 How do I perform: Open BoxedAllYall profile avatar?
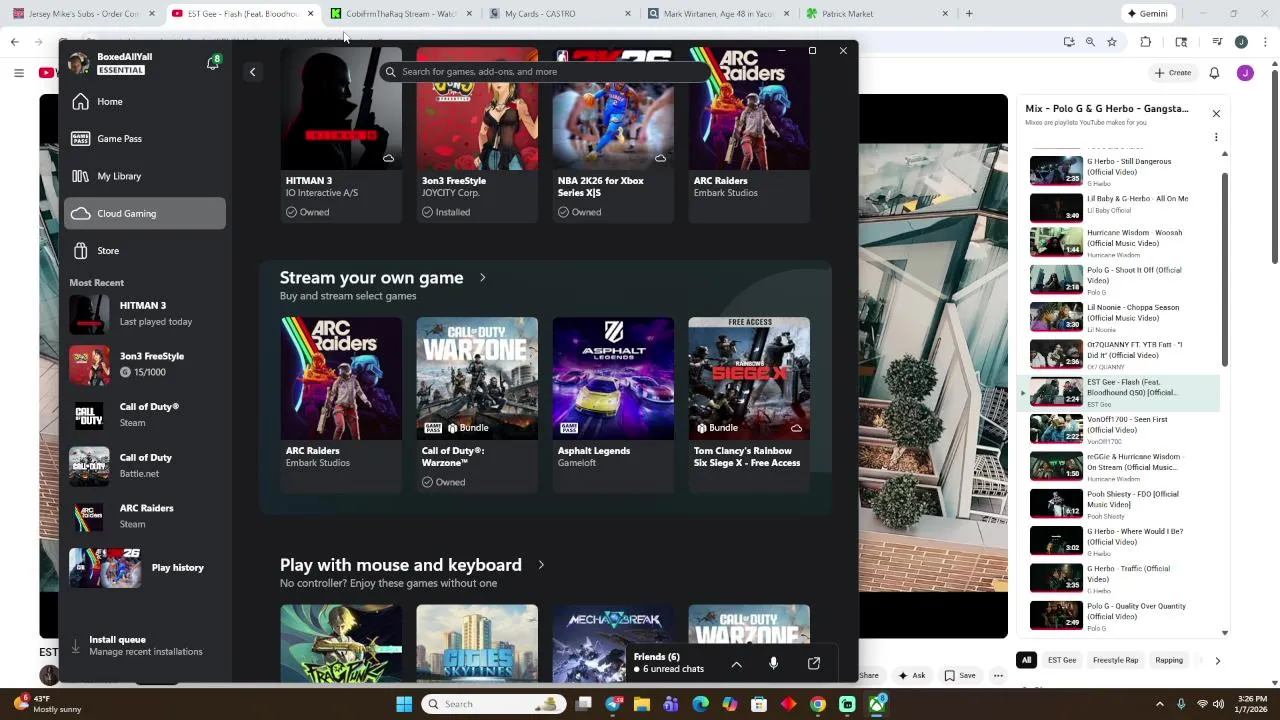coord(78,63)
